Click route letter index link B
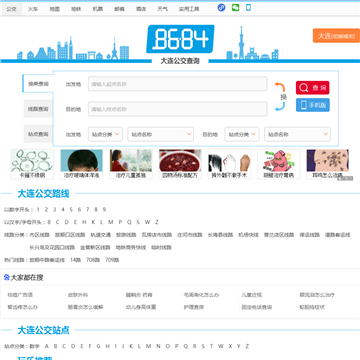 (x=49, y=222)
